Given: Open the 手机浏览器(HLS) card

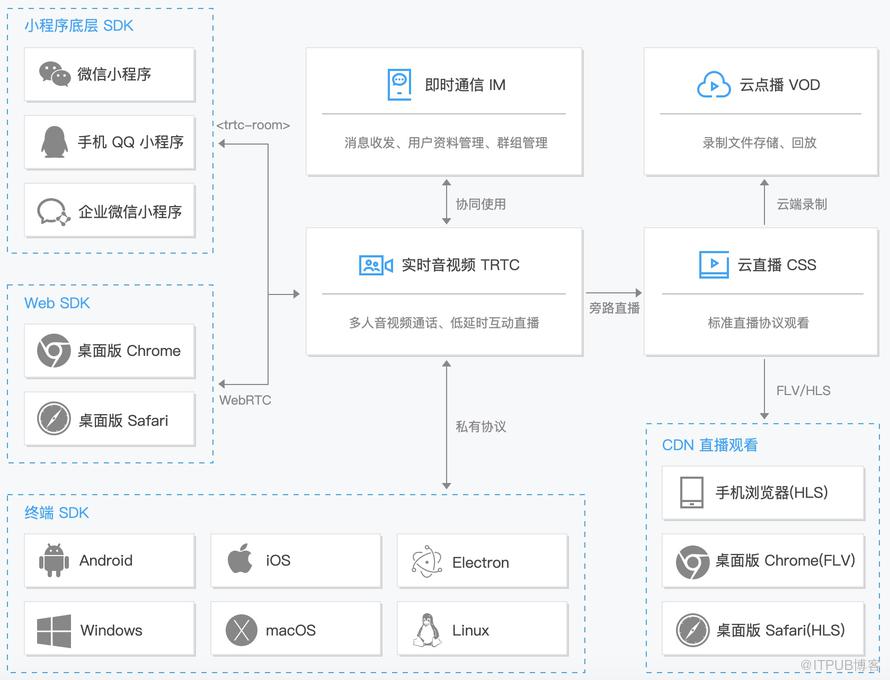Looking at the screenshot, I should (763, 493).
